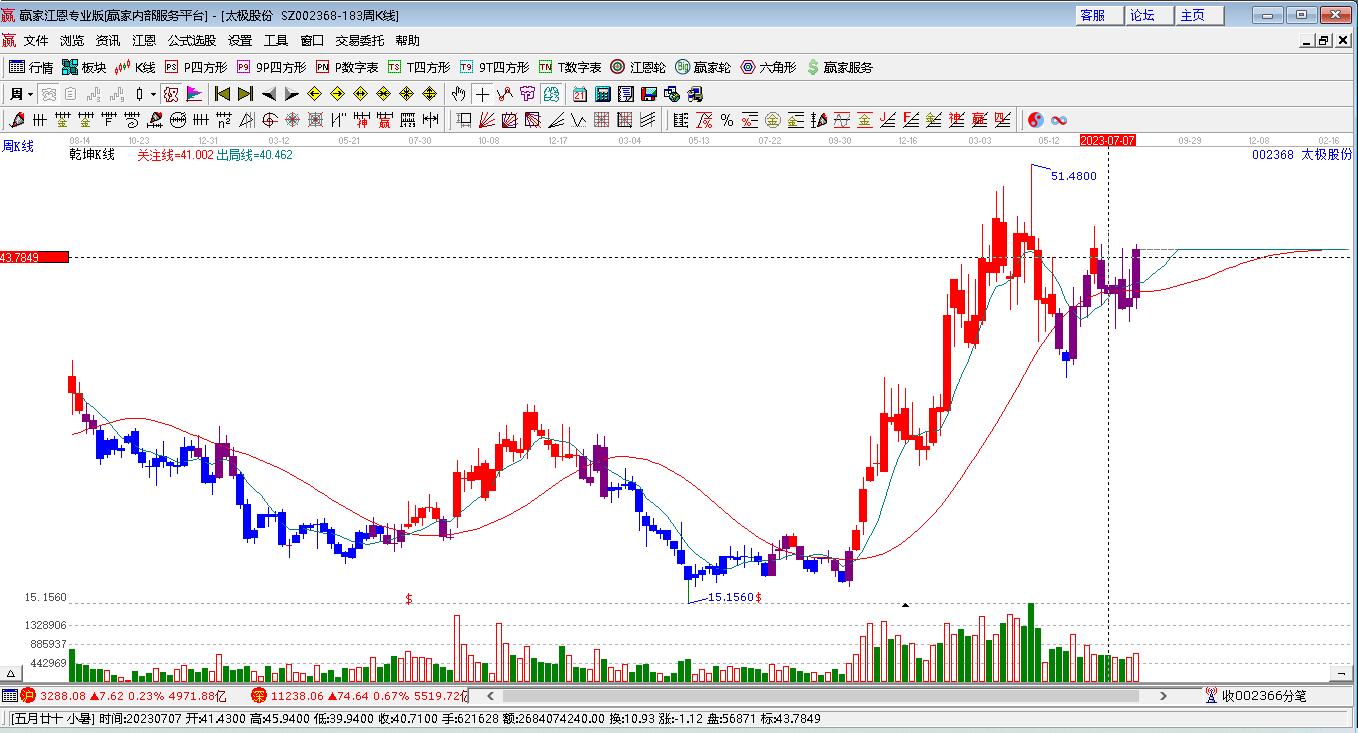Open the 交易委托 menu
The width and height of the screenshot is (1358, 733).
tap(359, 41)
